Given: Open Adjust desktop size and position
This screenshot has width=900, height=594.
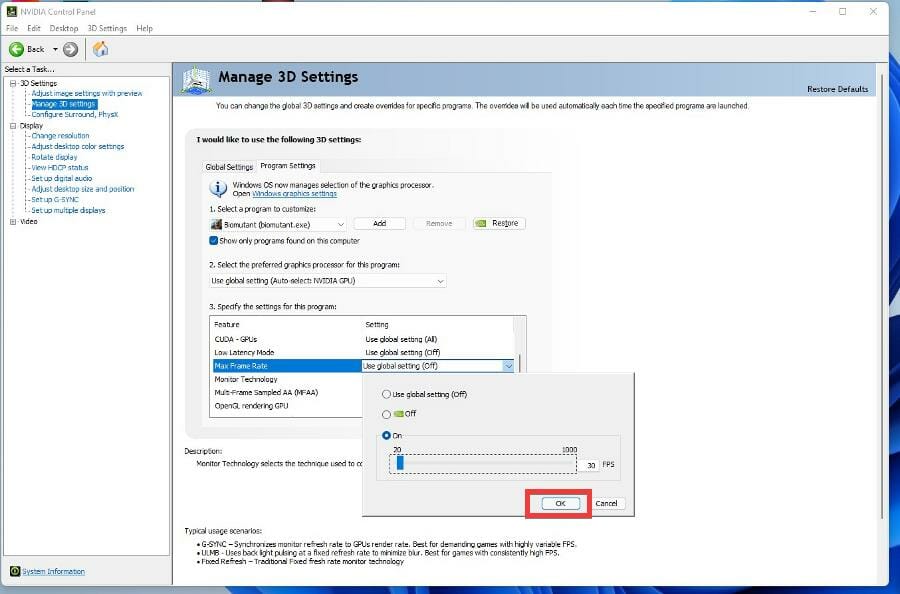Looking at the screenshot, I should point(83,189).
